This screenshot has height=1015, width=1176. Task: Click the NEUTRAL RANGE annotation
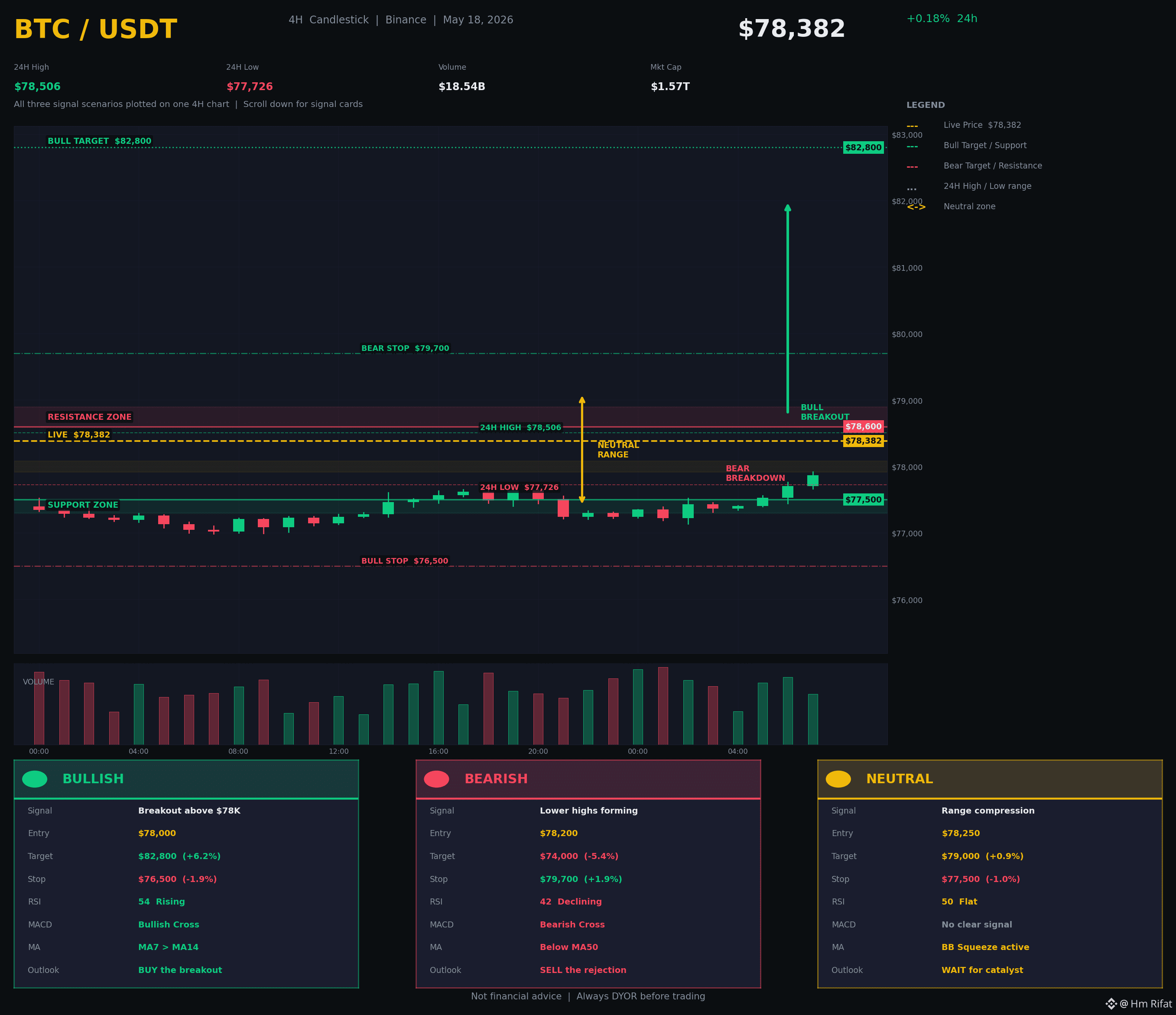[618, 450]
